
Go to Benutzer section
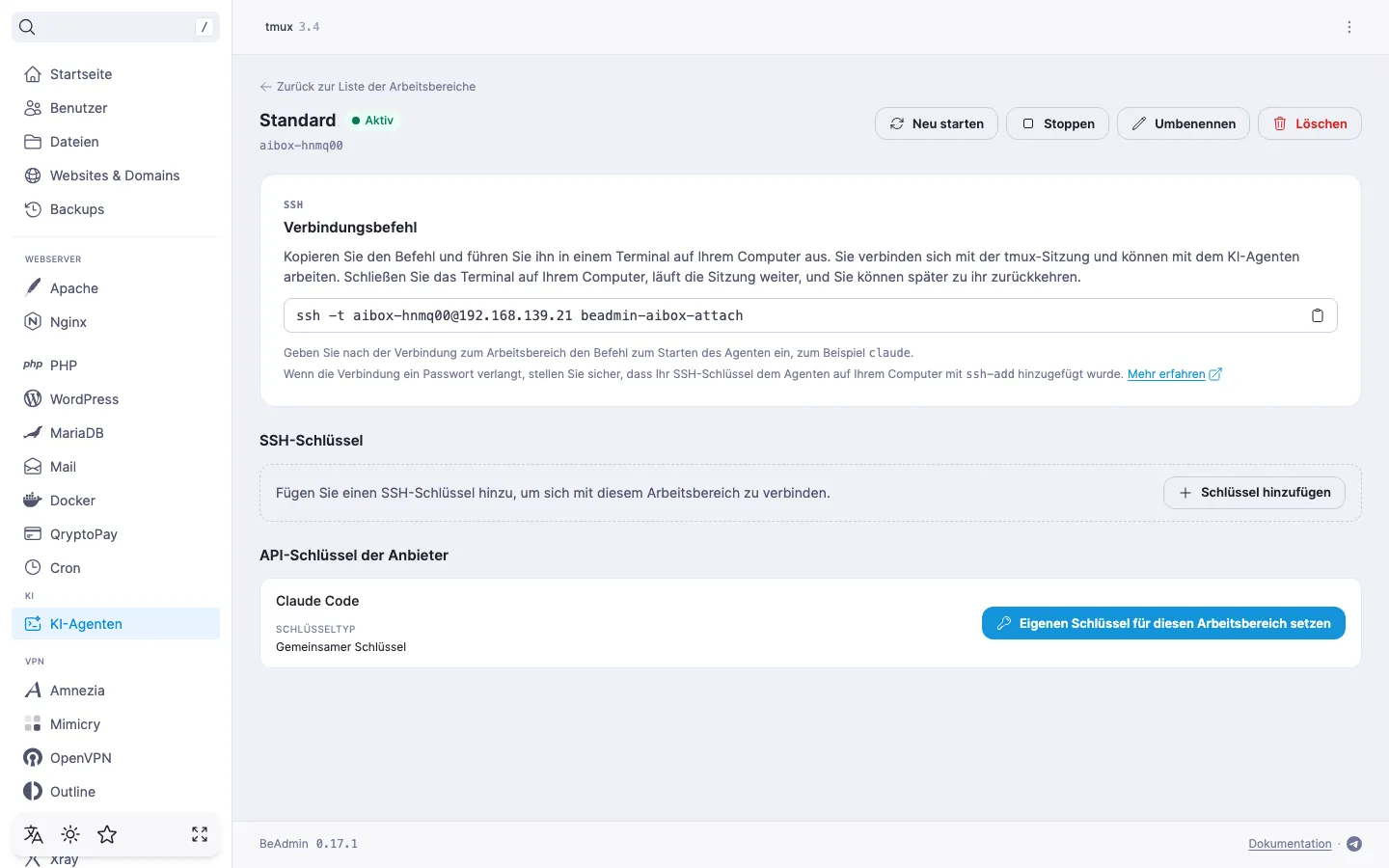116,108
